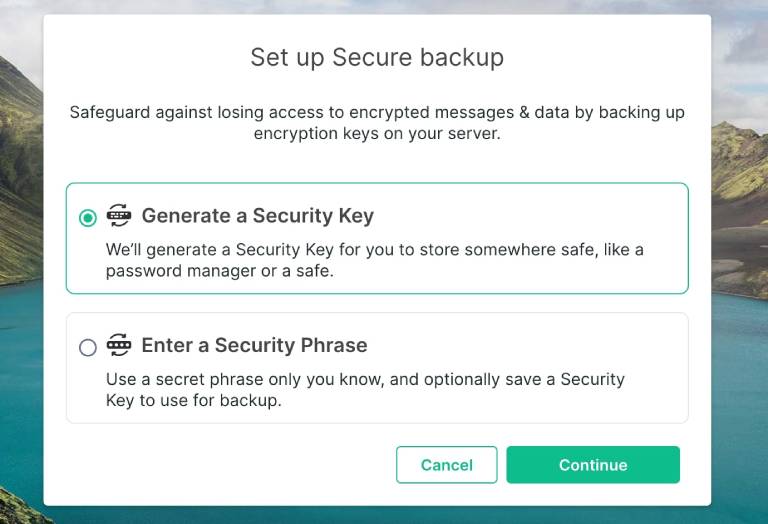This screenshot has width=768, height=524.
Task: Click the "Use a secret phrase only you know" description
Action: tap(365, 390)
